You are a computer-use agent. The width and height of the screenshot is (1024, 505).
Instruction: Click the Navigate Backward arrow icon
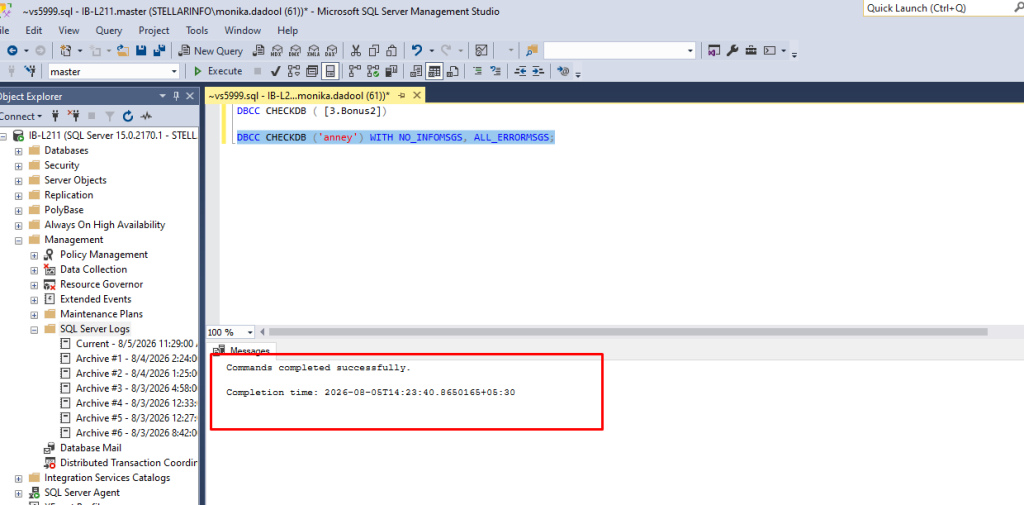tap(12, 51)
